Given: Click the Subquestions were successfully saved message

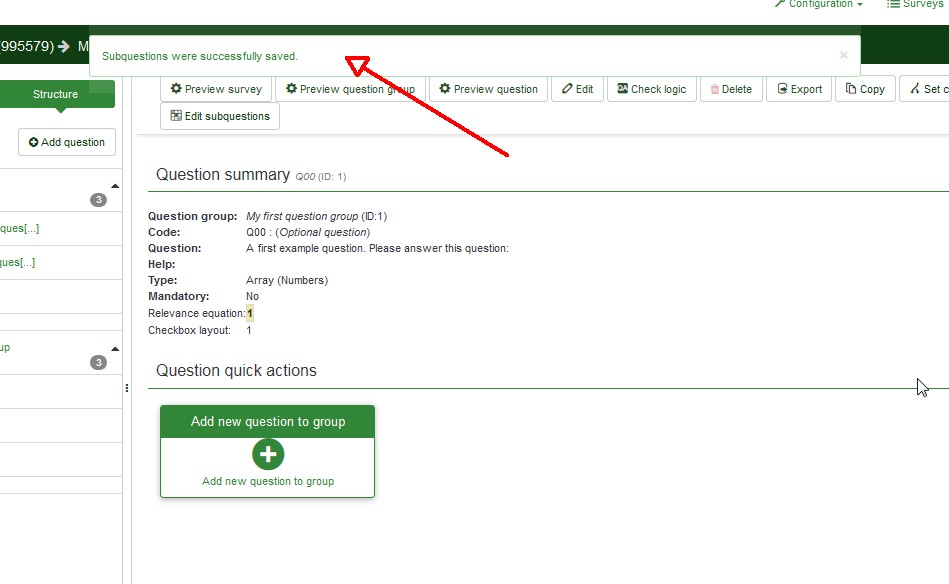Looking at the screenshot, I should [x=200, y=56].
